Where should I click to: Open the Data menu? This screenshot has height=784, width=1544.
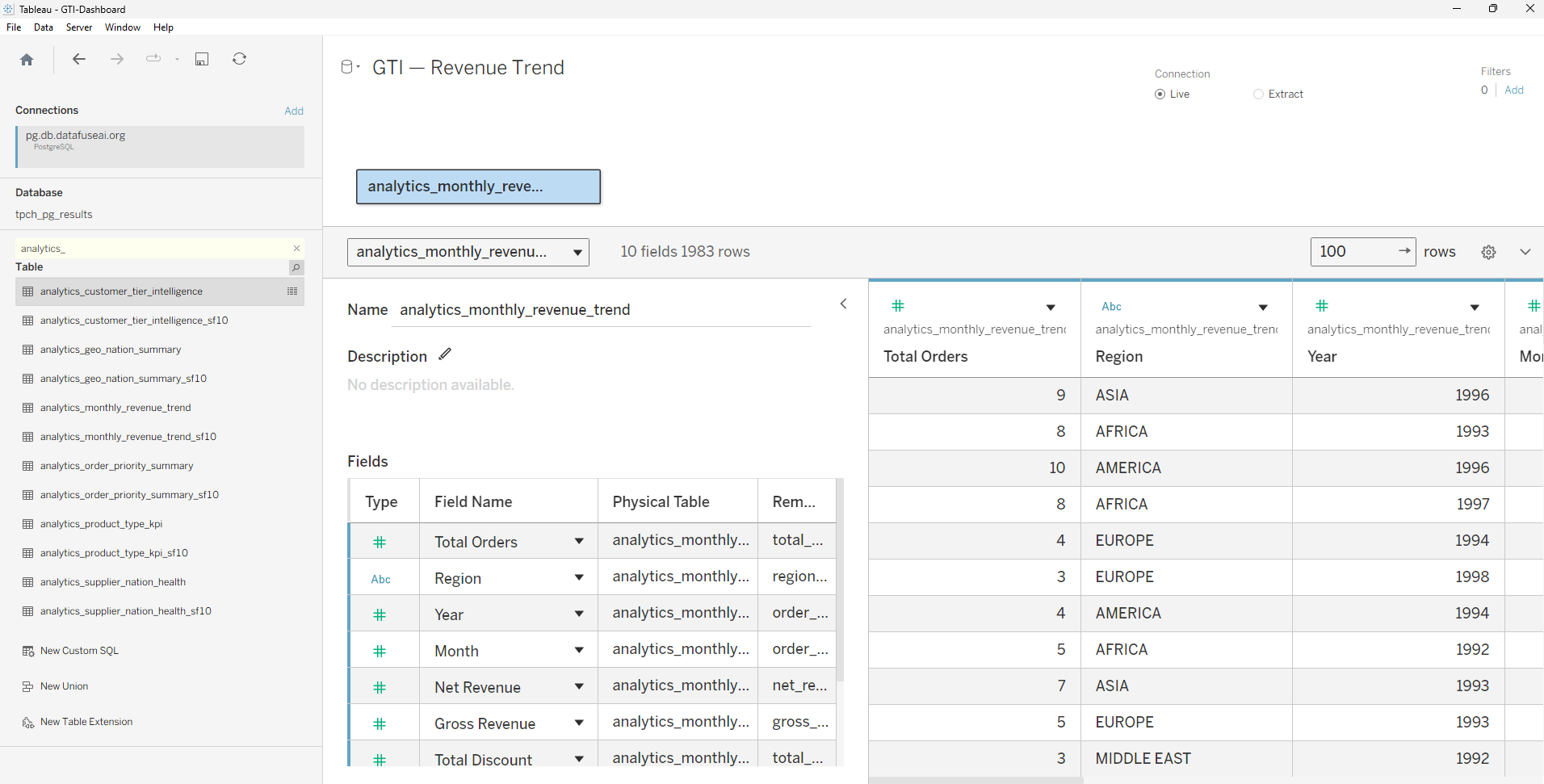tap(44, 27)
